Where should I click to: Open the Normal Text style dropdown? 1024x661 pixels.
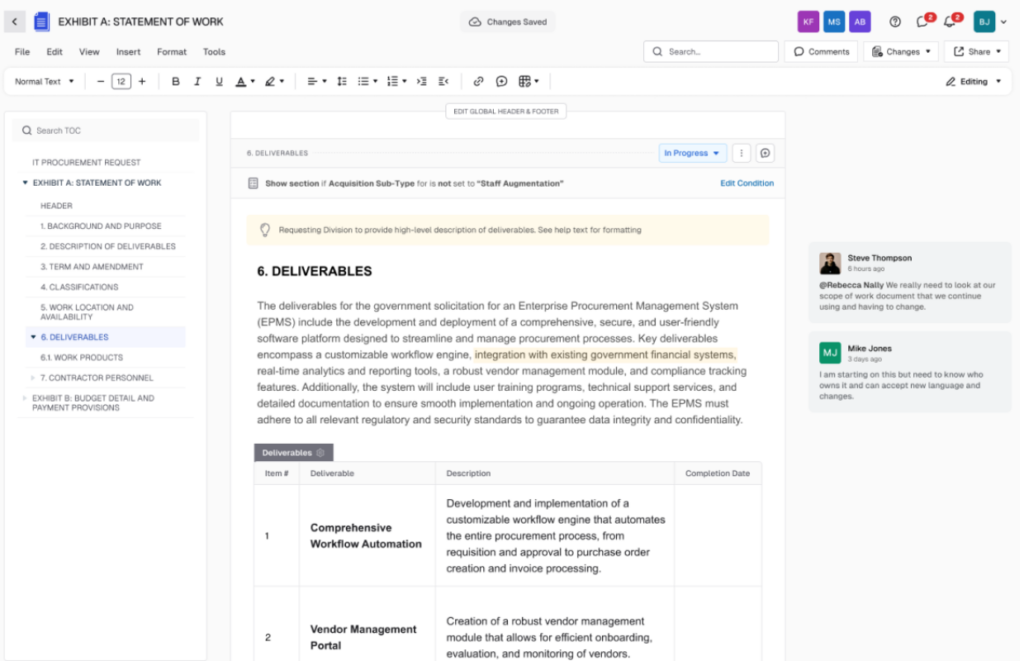click(42, 81)
